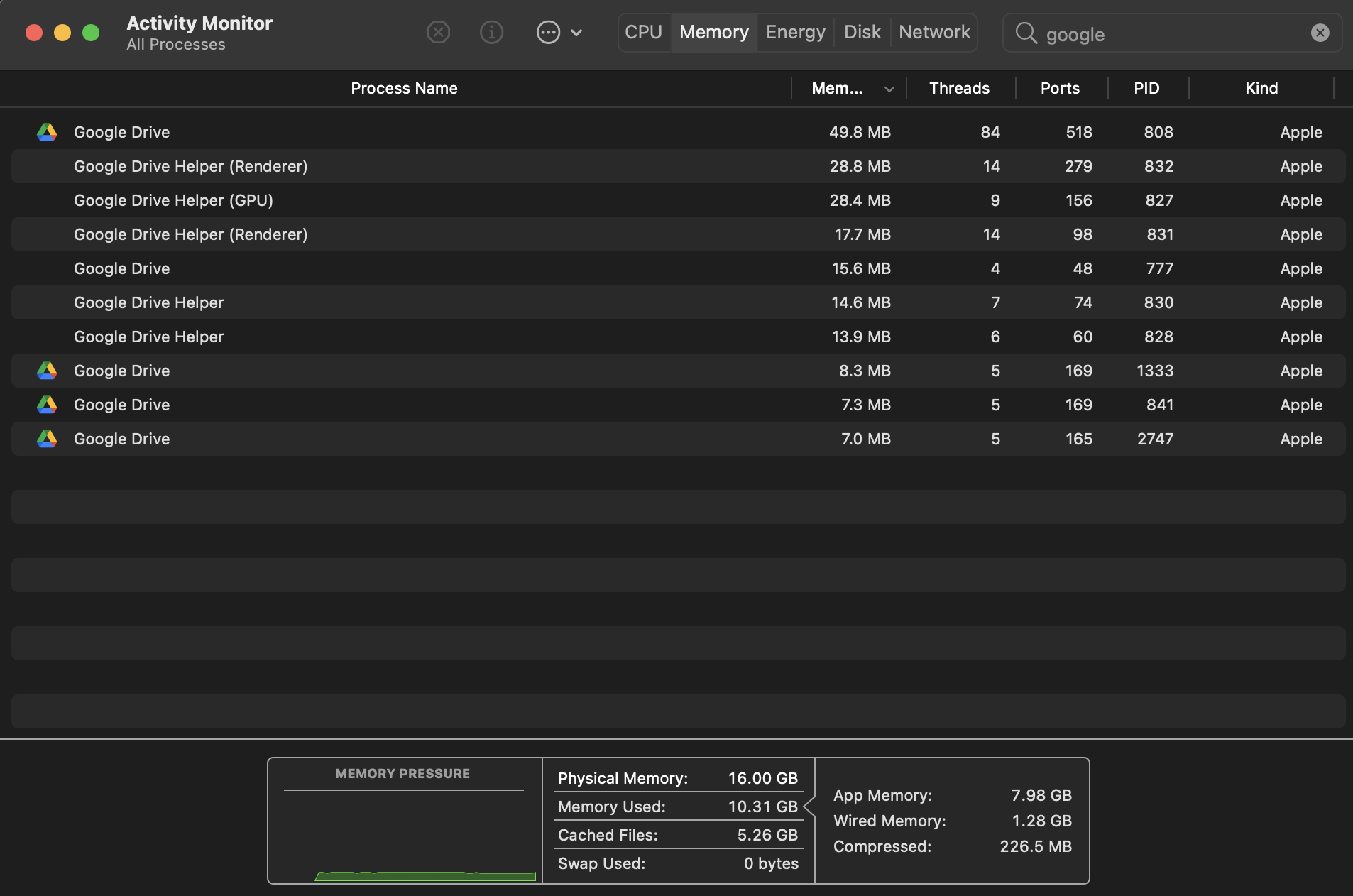Select the Google Drive process with PID 777
Viewport: 1353px width, 896px height.
(679, 268)
